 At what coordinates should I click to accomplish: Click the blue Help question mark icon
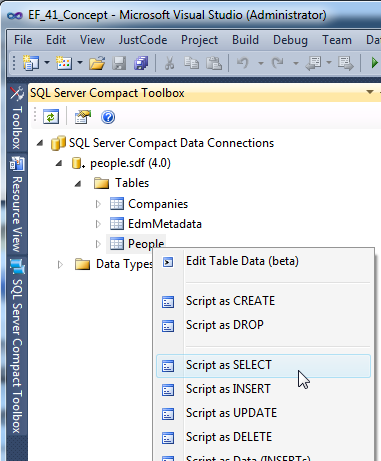(108, 117)
